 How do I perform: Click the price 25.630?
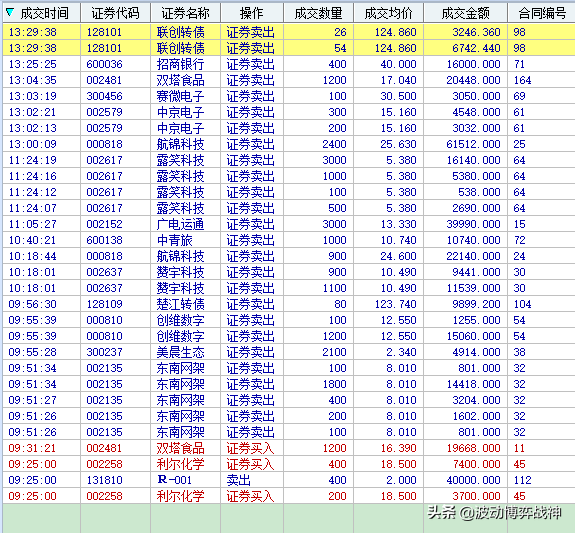click(x=398, y=144)
